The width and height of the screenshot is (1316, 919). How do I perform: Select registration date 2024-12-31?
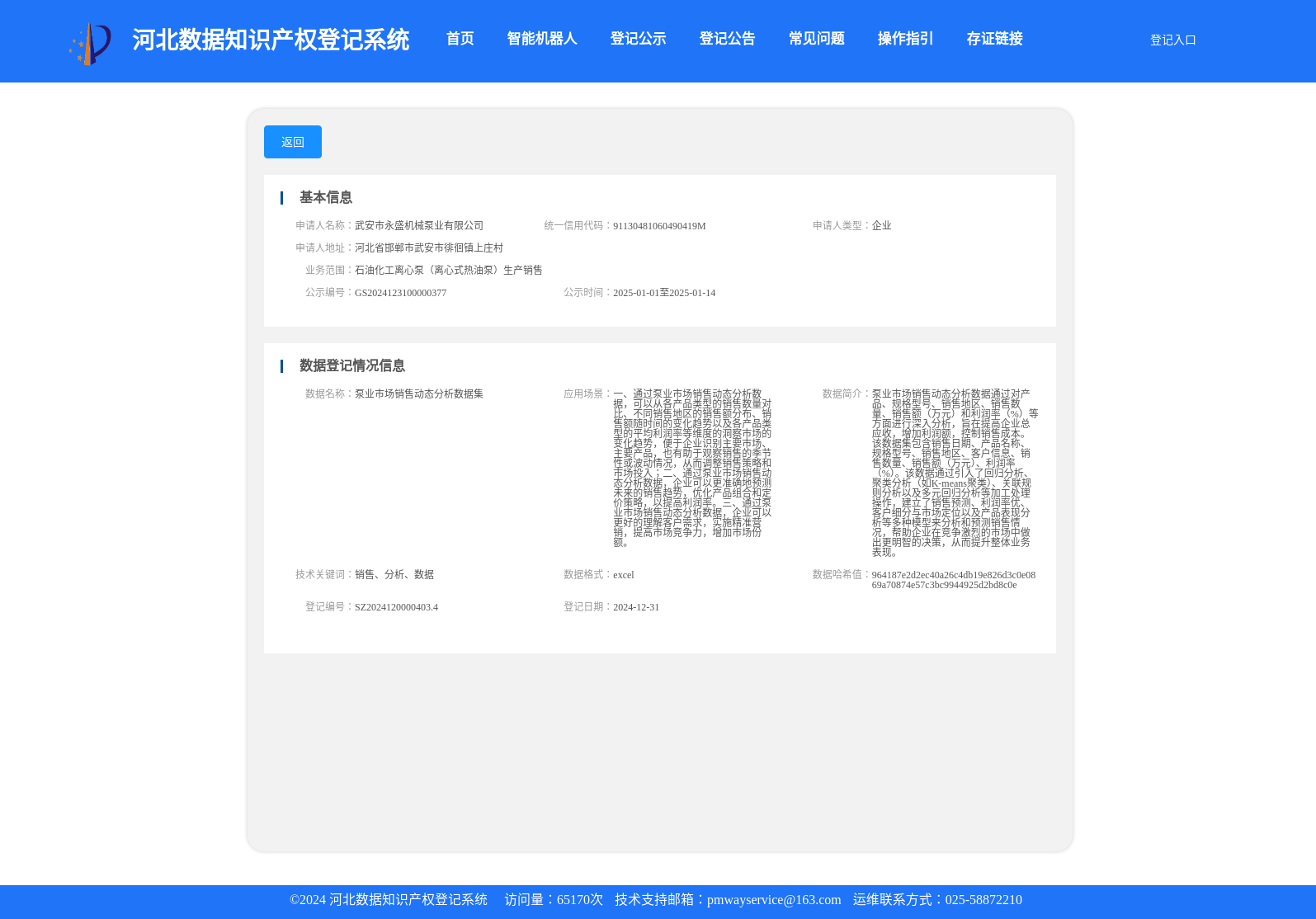coord(636,607)
